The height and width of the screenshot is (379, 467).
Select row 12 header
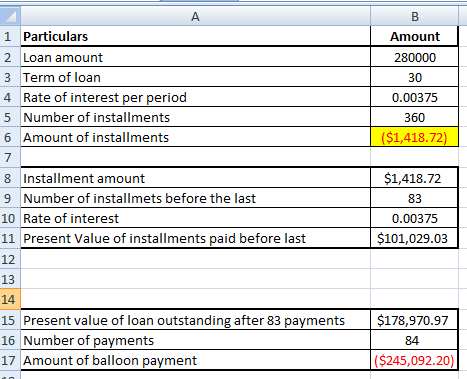[10, 259]
